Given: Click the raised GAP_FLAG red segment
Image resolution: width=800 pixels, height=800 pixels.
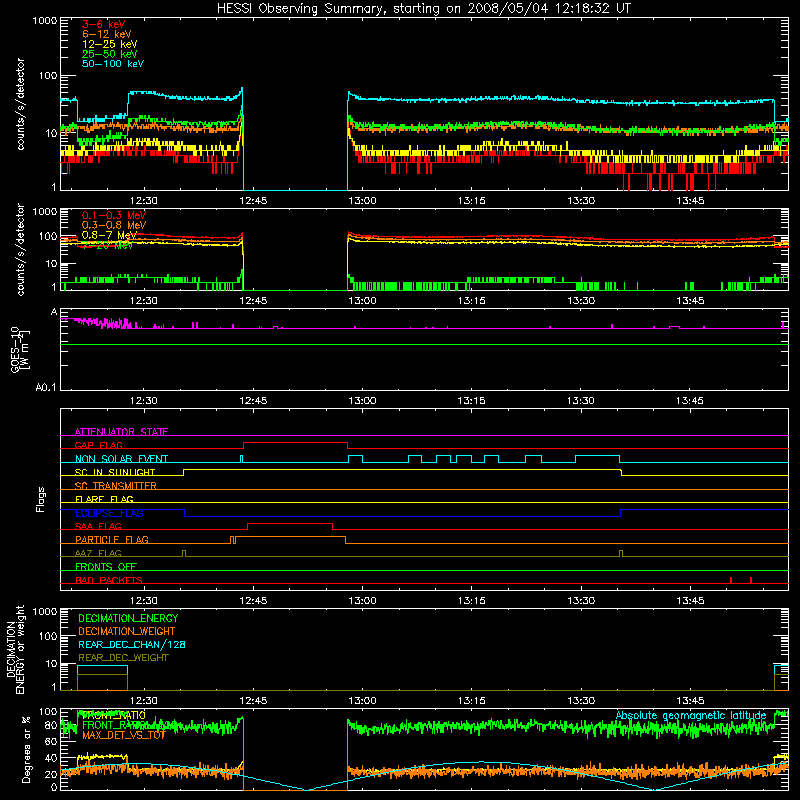Looking at the screenshot, I should tap(295, 443).
